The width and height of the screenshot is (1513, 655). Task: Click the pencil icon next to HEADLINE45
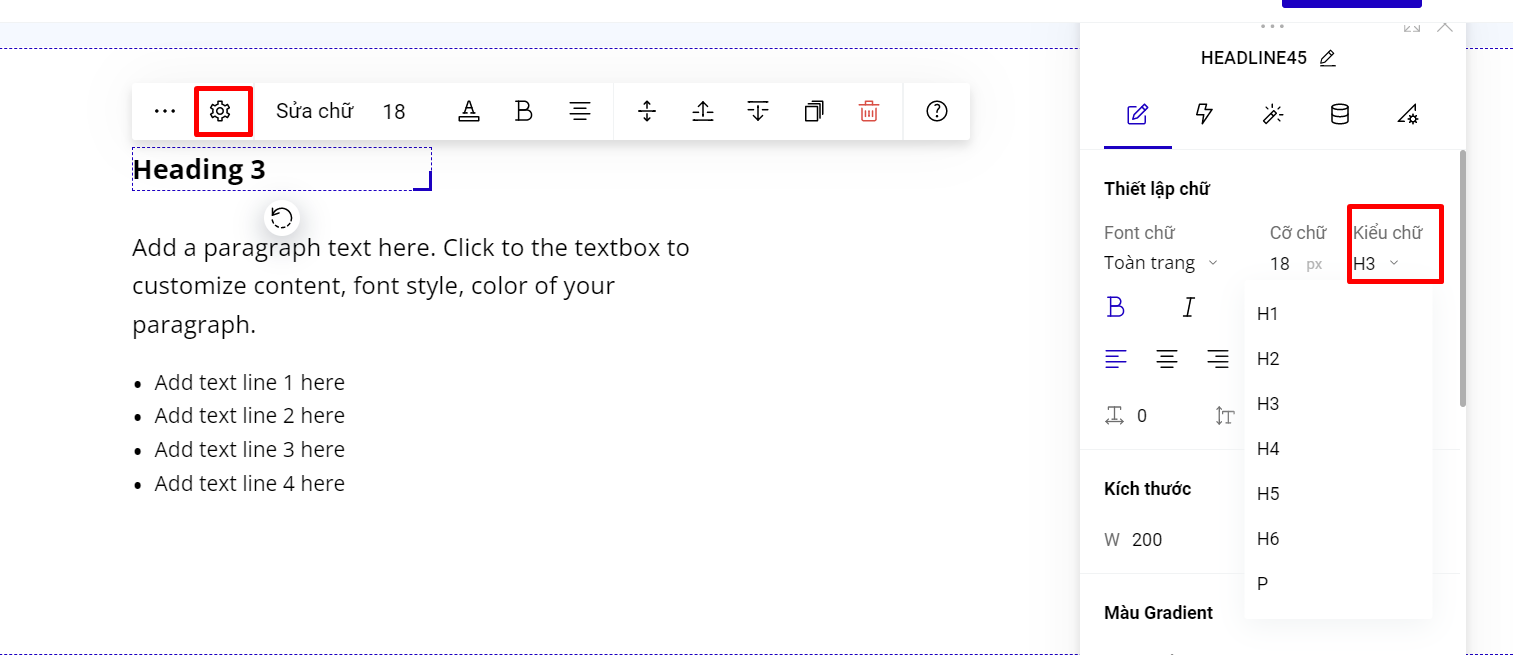1327,58
